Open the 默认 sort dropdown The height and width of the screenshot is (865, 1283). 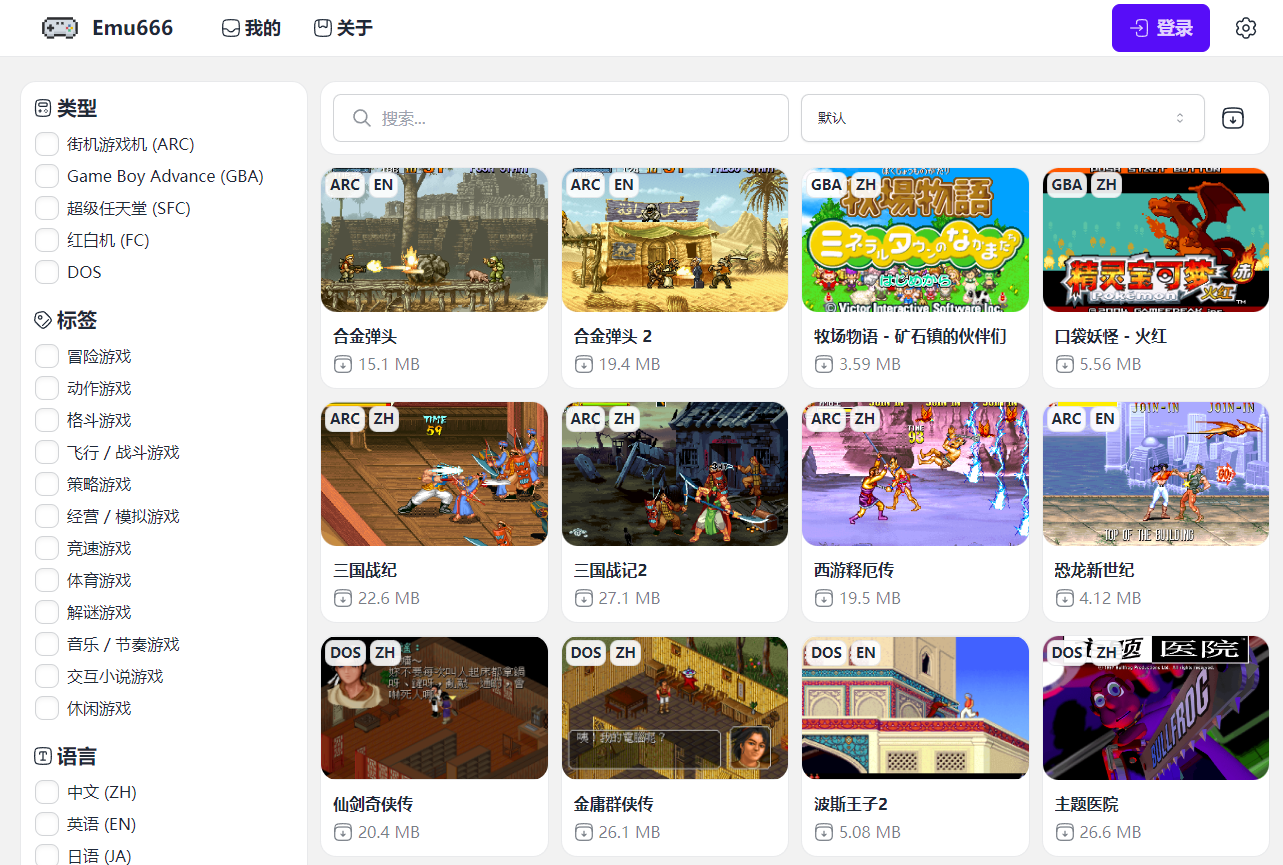[x=1002, y=118]
